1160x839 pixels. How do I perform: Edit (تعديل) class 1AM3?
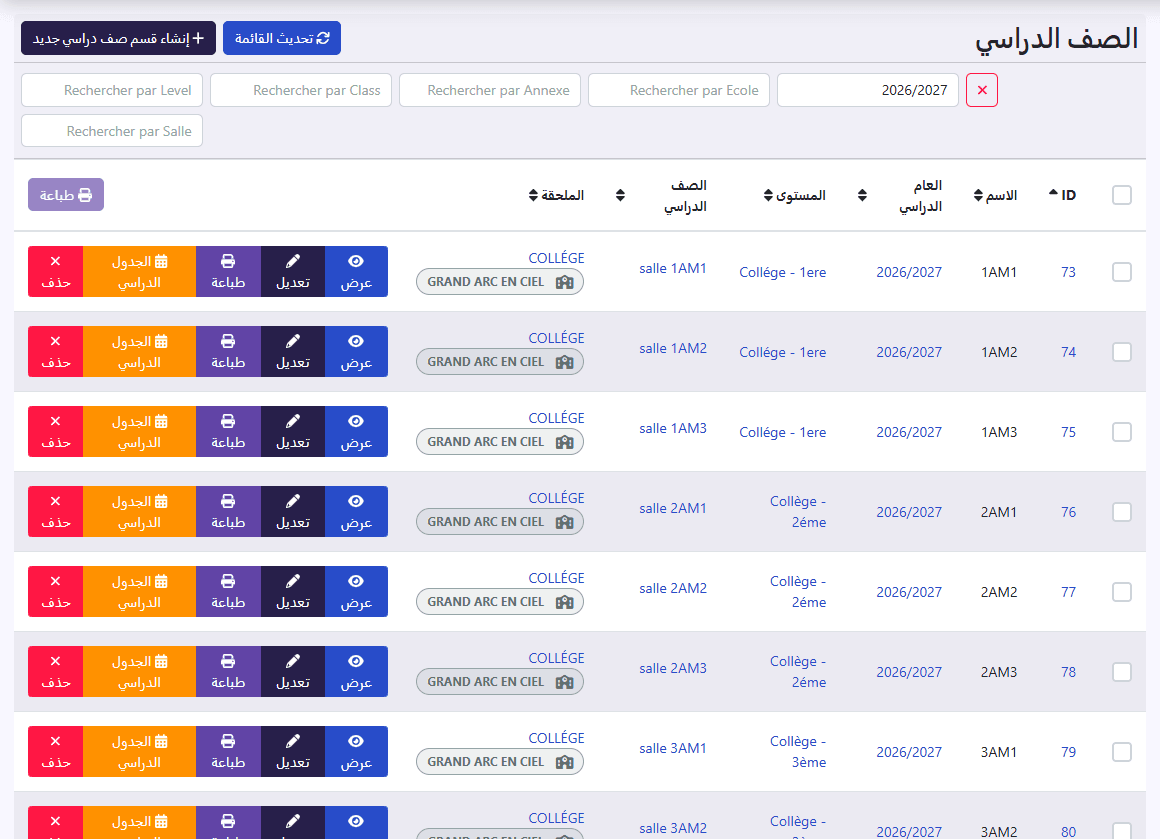tap(293, 431)
